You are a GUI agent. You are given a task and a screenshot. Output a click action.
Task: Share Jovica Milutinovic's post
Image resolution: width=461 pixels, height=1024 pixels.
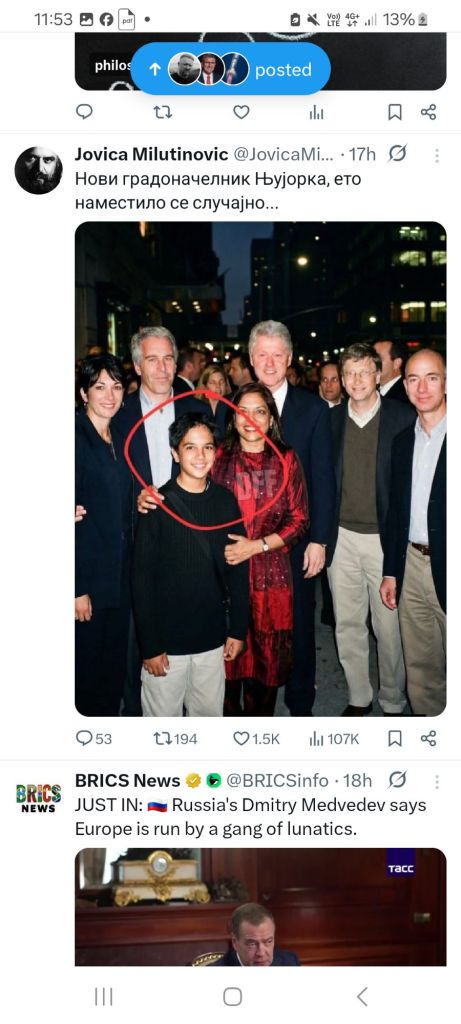click(428, 739)
